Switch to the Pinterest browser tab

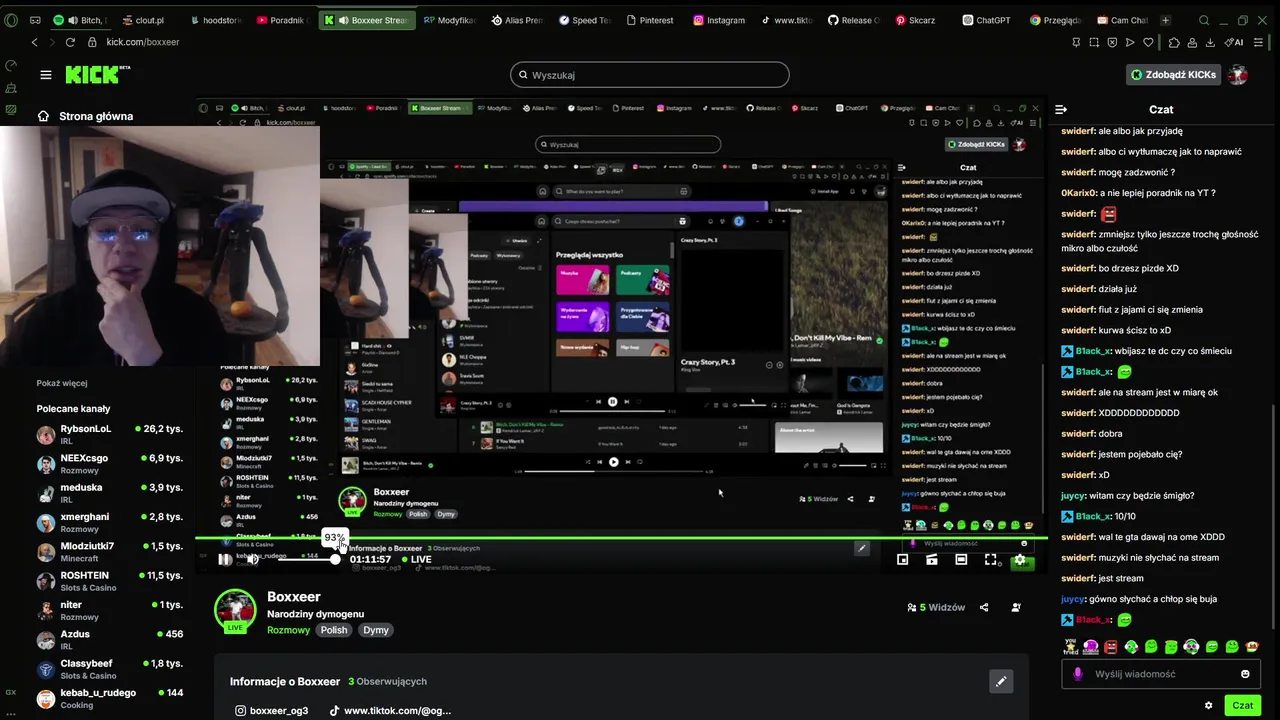pyautogui.click(x=649, y=20)
